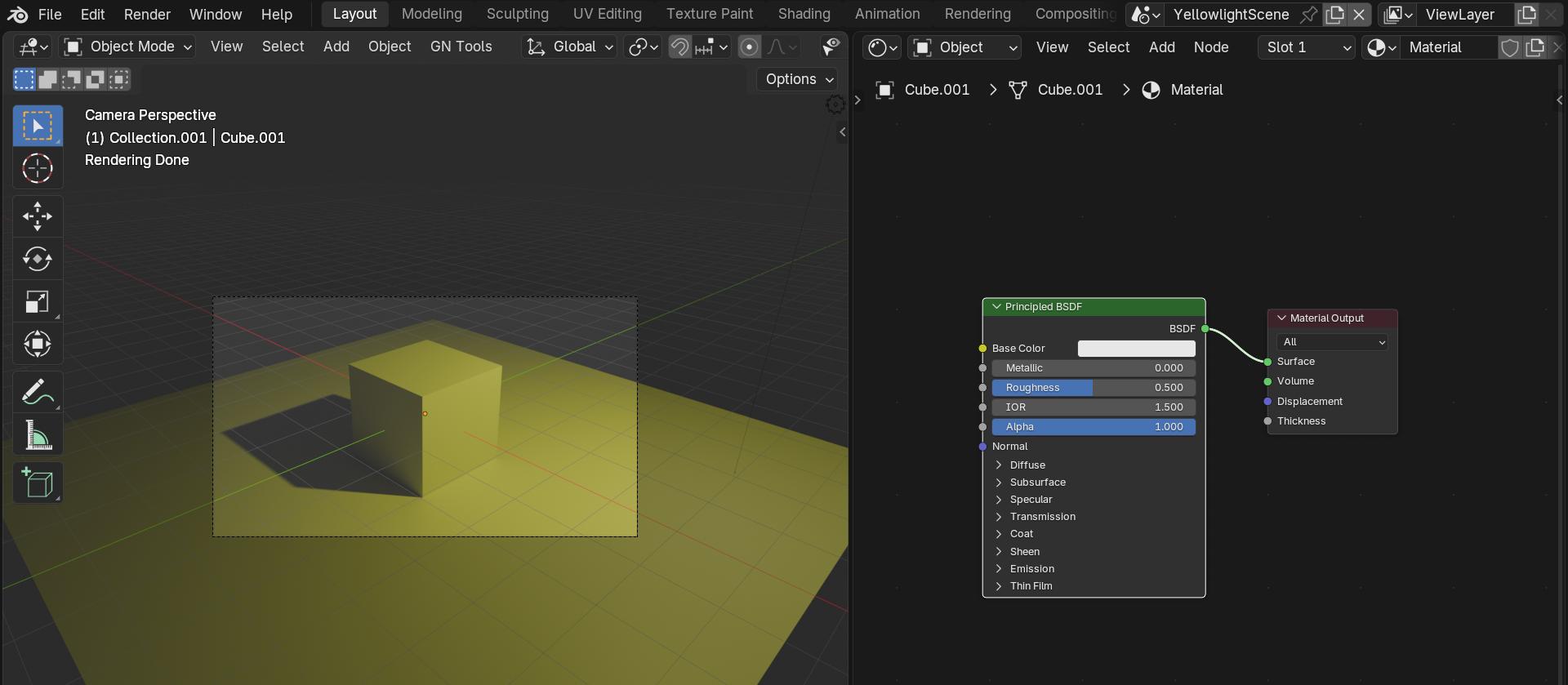The width and height of the screenshot is (1568, 685).
Task: Open the Render menu
Action: coord(147,15)
